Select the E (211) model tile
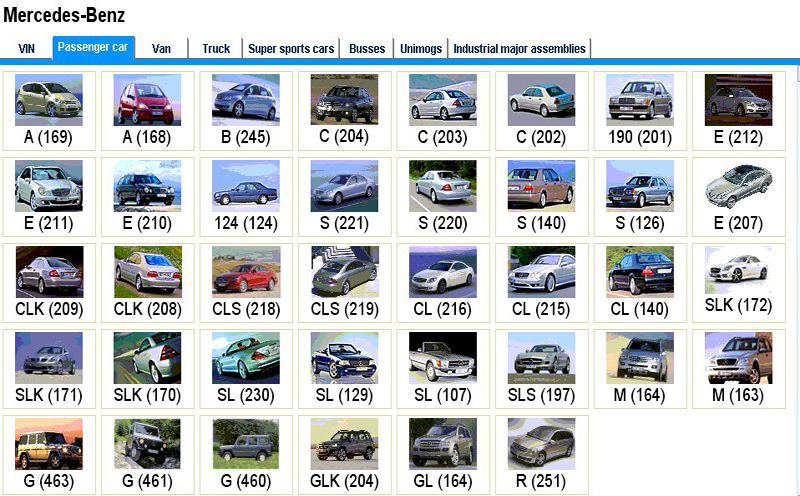800x496 pixels. (x=49, y=197)
